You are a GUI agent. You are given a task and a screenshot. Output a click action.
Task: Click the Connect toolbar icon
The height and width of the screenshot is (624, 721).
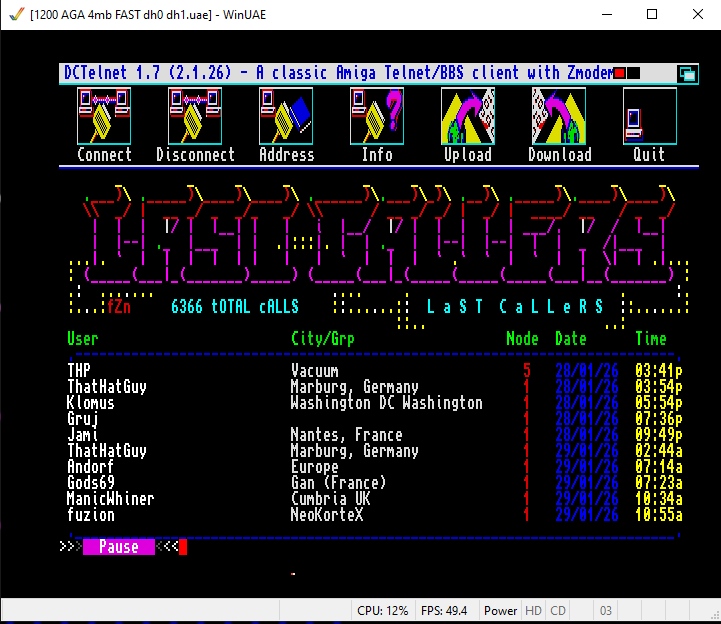(x=104, y=116)
